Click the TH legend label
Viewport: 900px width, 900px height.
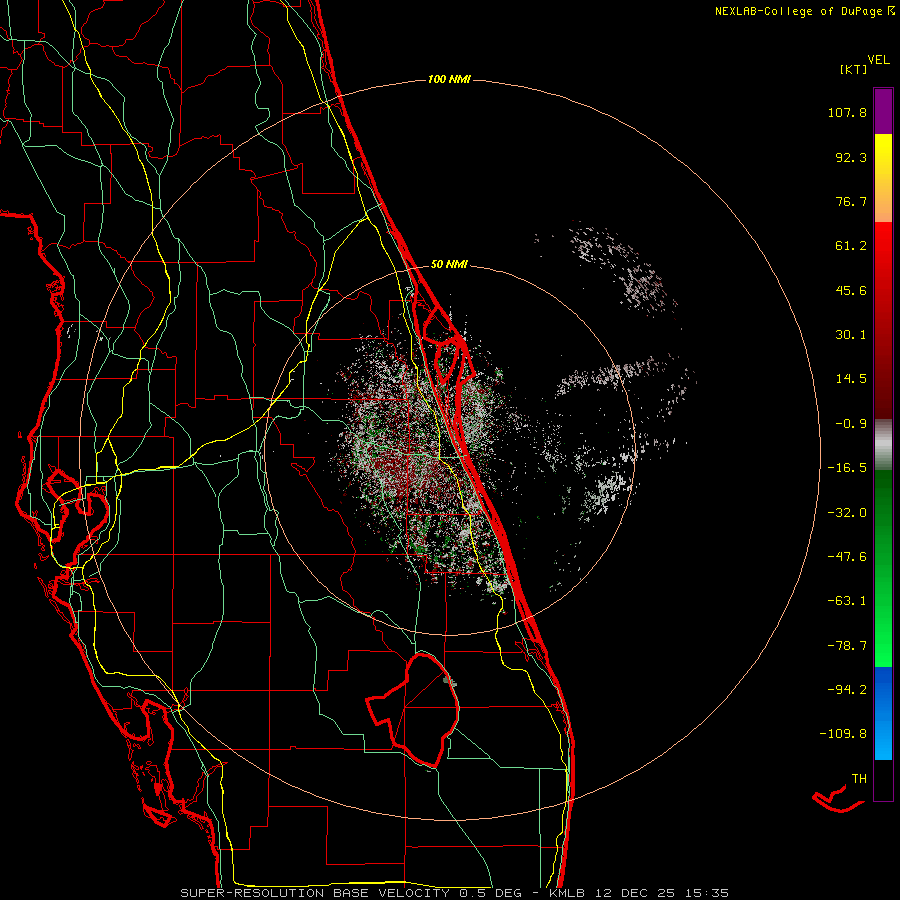coord(859,779)
